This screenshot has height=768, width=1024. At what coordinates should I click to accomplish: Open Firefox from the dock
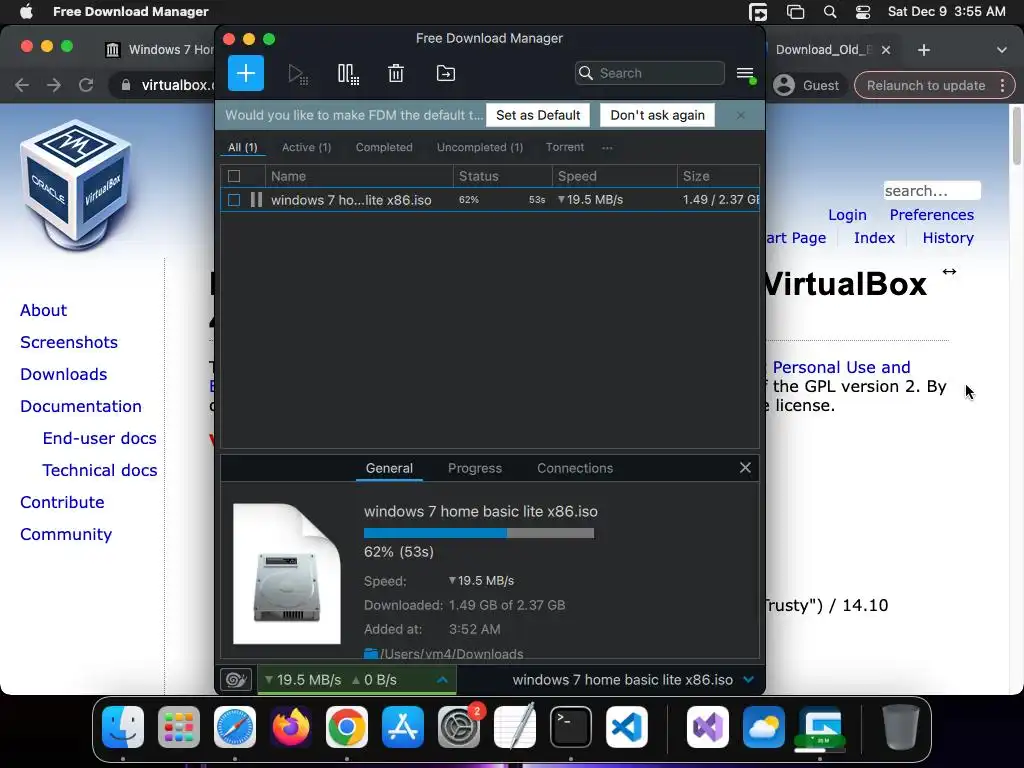291,727
